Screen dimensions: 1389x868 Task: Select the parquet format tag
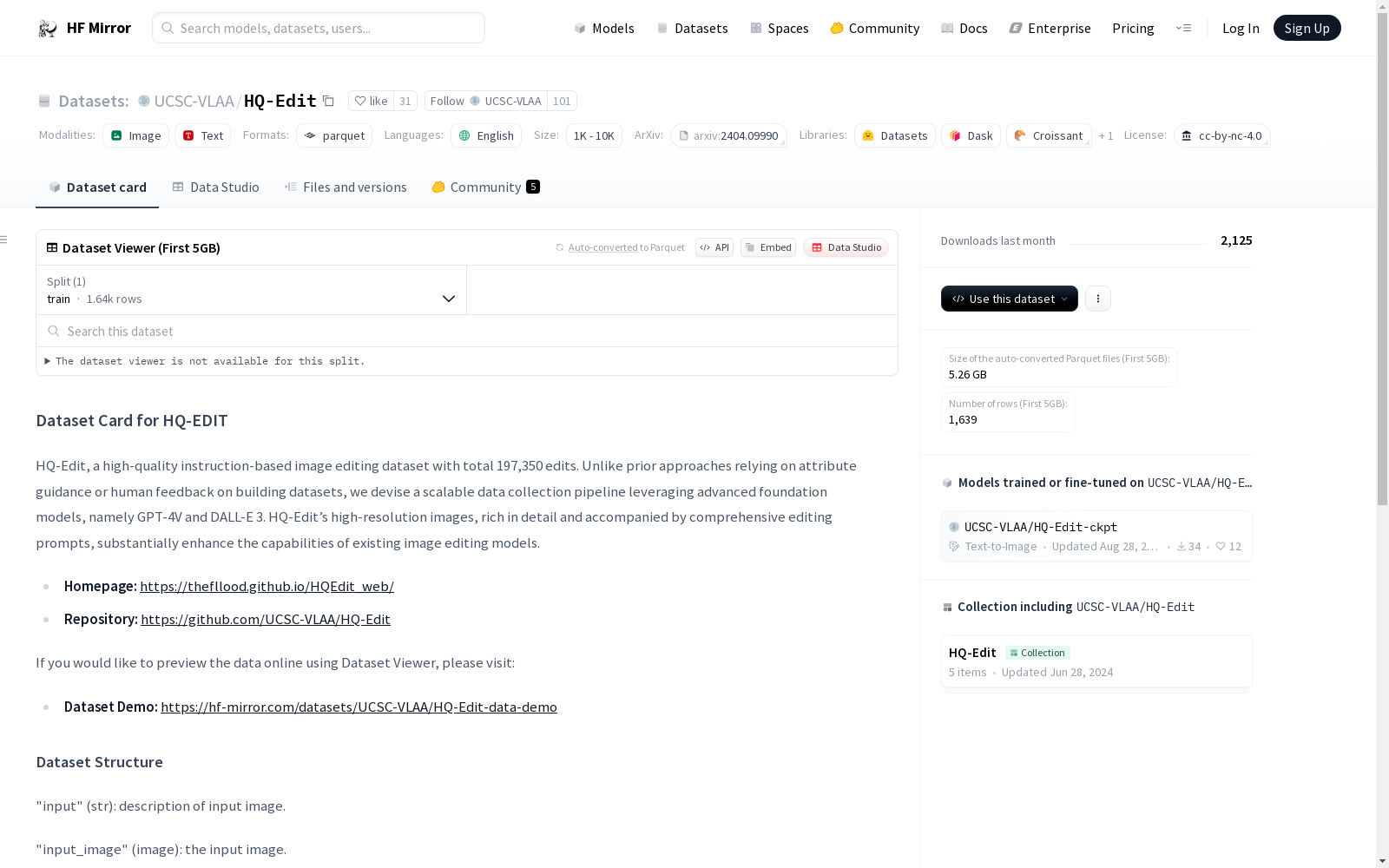pos(334,135)
